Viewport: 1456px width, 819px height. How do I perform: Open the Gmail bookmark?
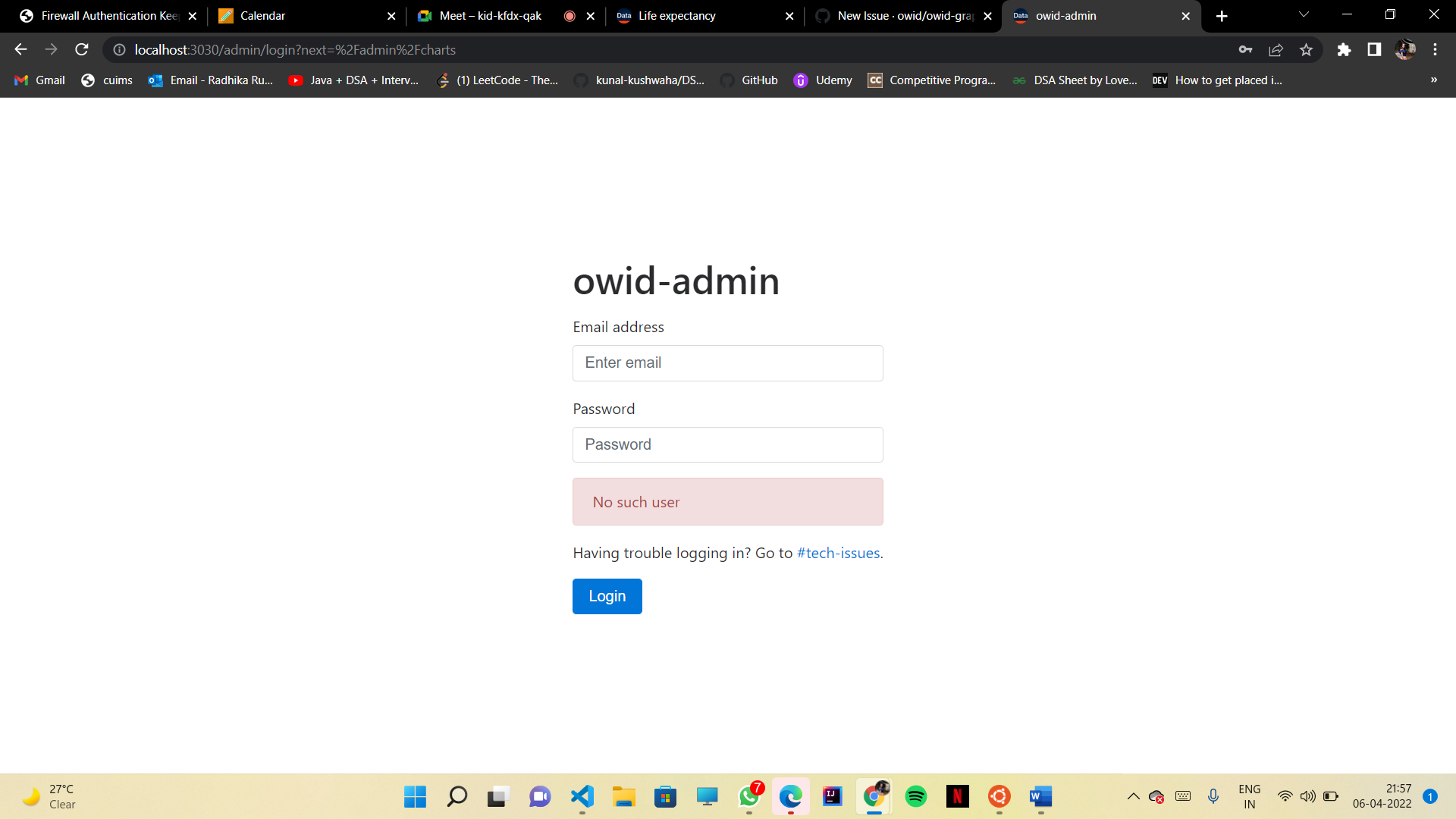pos(39,80)
